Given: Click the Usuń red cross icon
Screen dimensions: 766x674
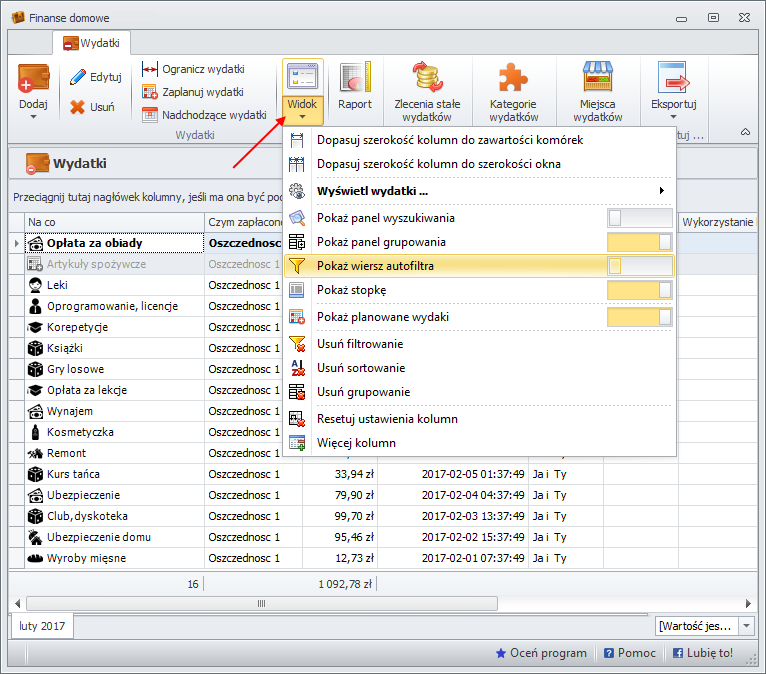Looking at the screenshot, I should coord(78,107).
